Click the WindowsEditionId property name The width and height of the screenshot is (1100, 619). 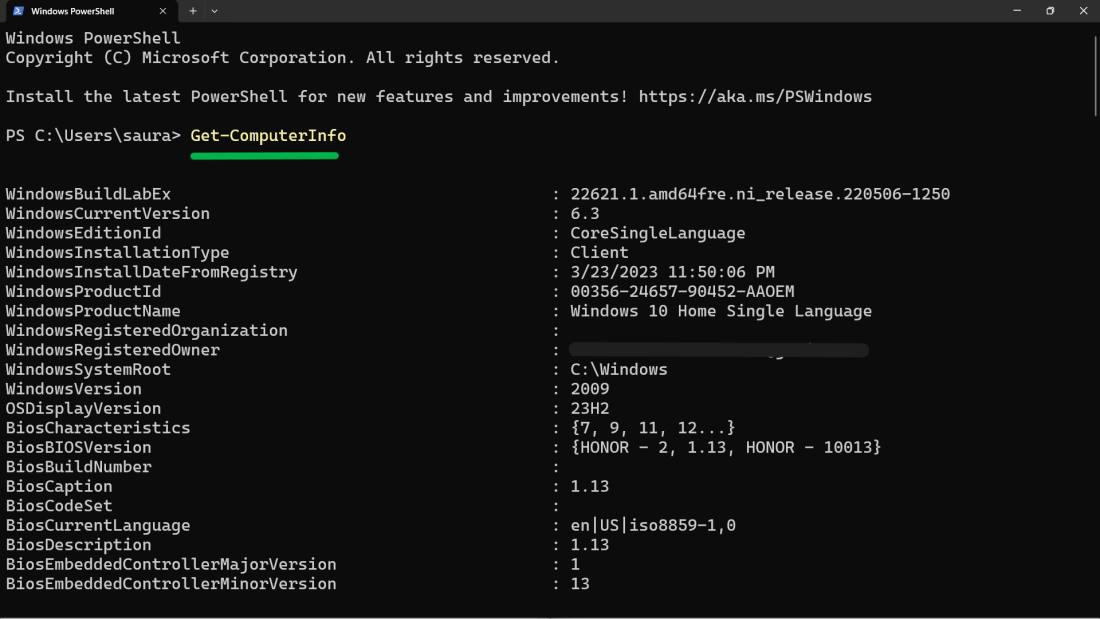83,233
